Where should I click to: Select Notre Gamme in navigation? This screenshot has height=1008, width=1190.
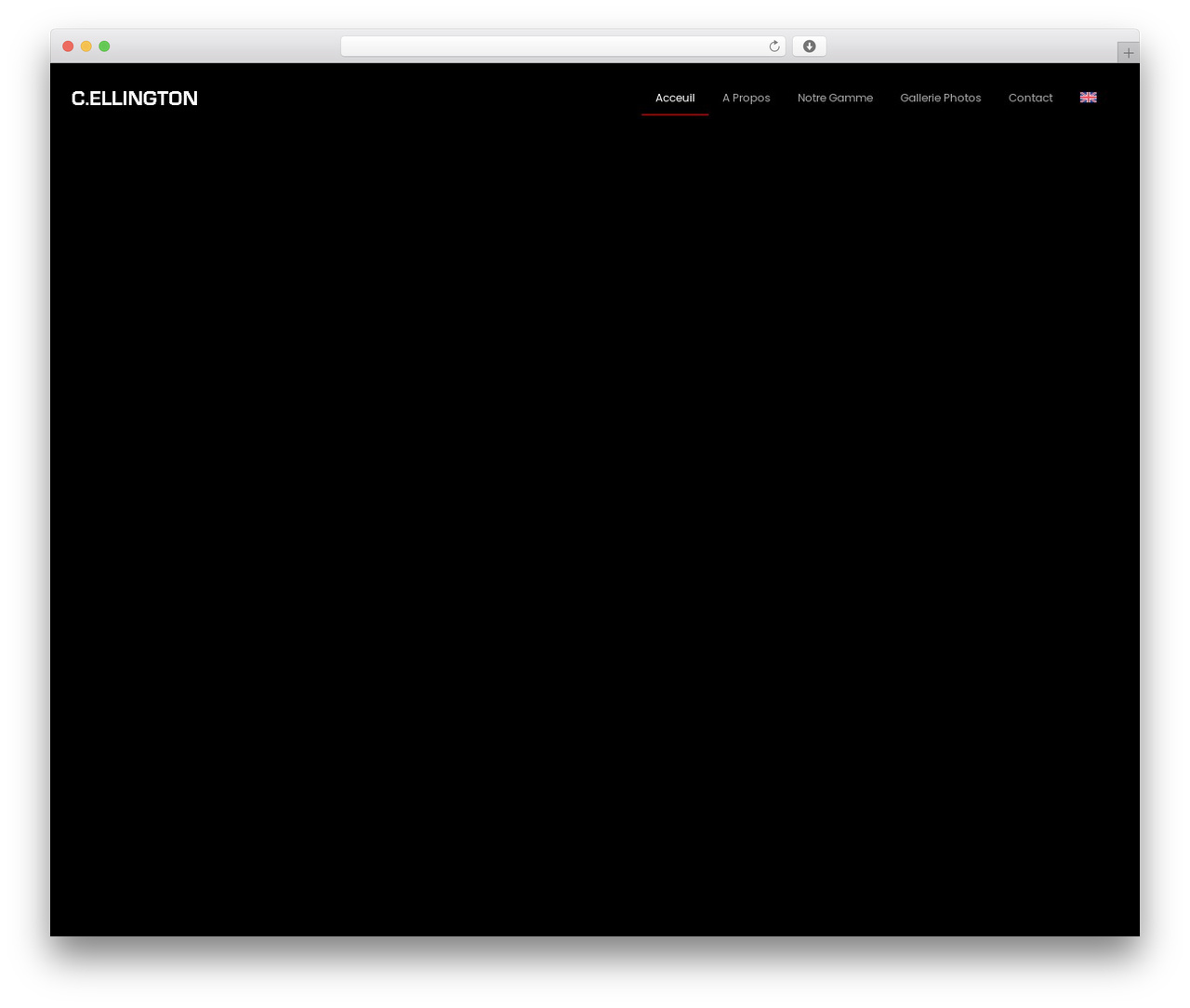[835, 98]
